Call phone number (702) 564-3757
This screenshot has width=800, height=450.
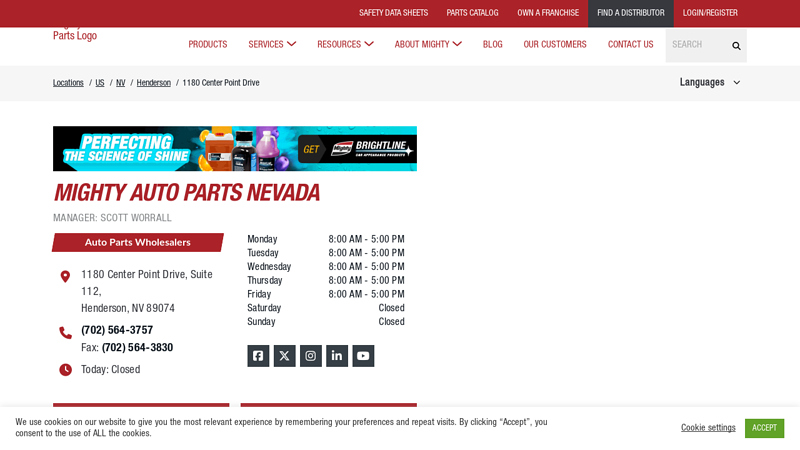(x=117, y=330)
